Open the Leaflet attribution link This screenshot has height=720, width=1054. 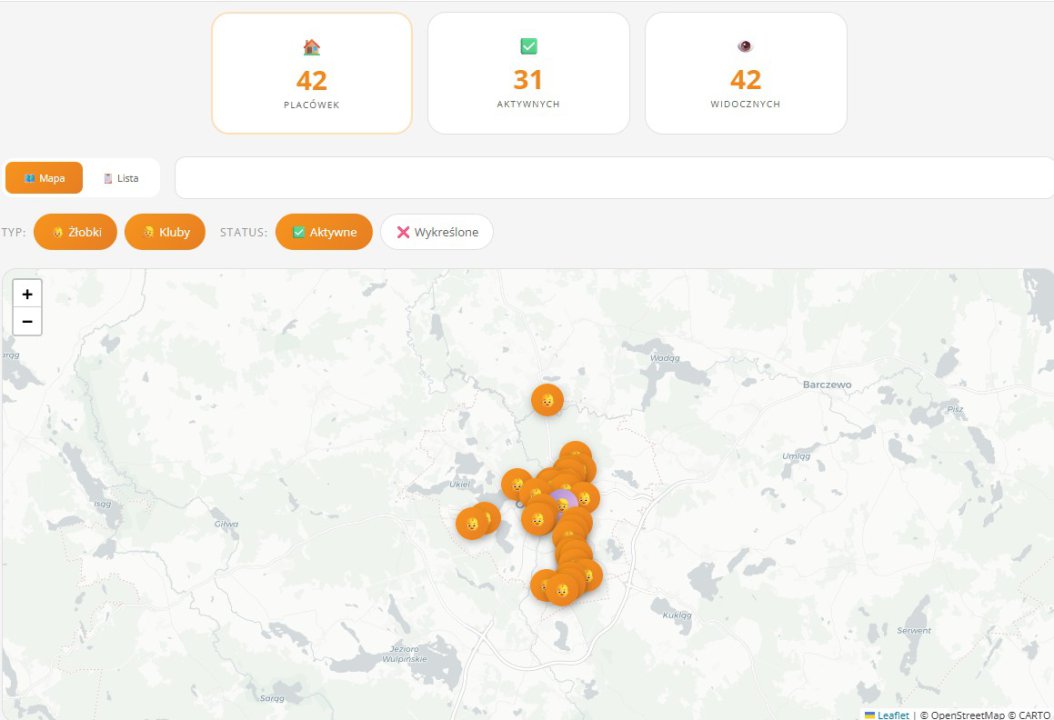click(x=893, y=715)
